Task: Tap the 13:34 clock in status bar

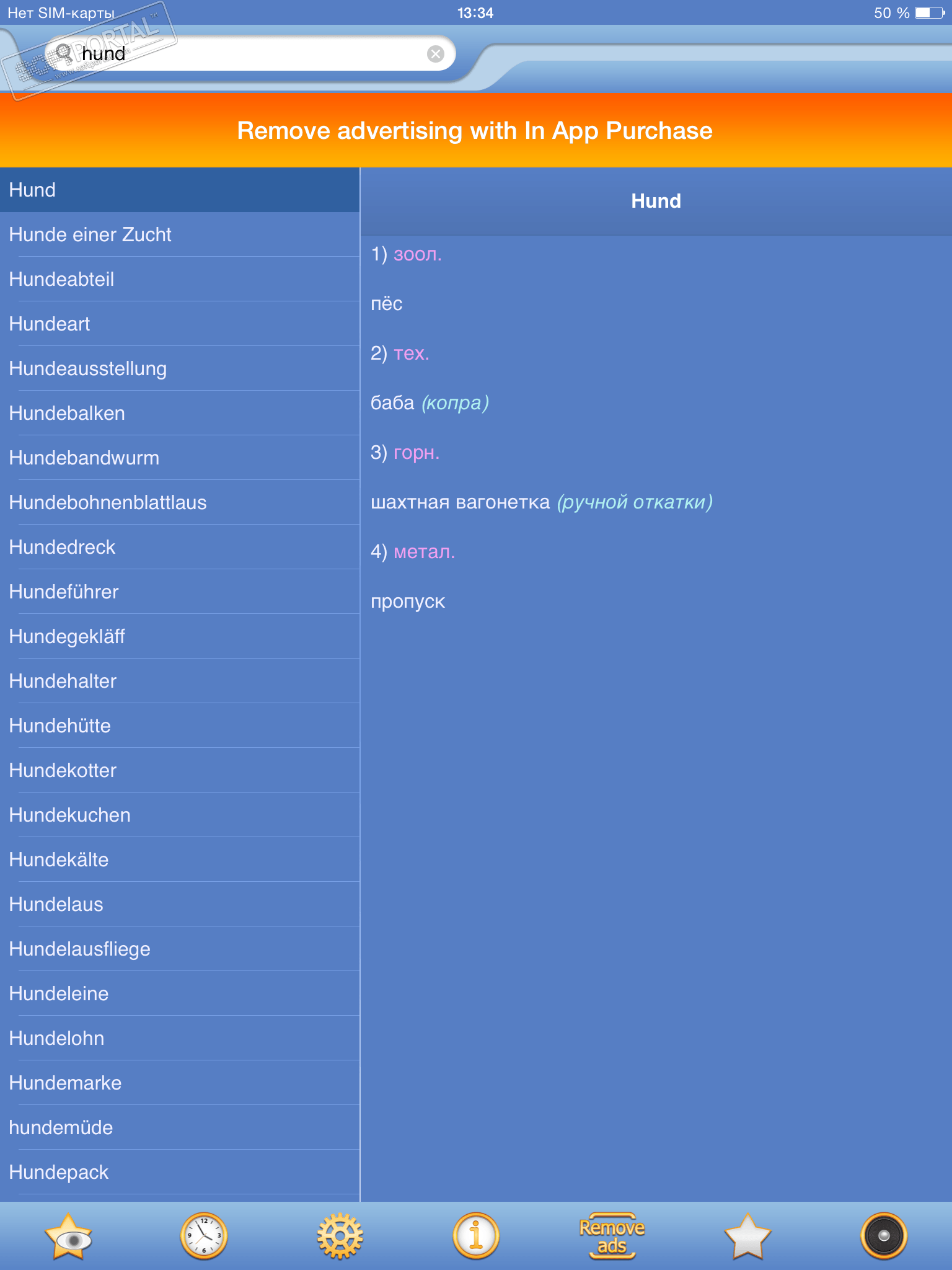Action: (475, 12)
